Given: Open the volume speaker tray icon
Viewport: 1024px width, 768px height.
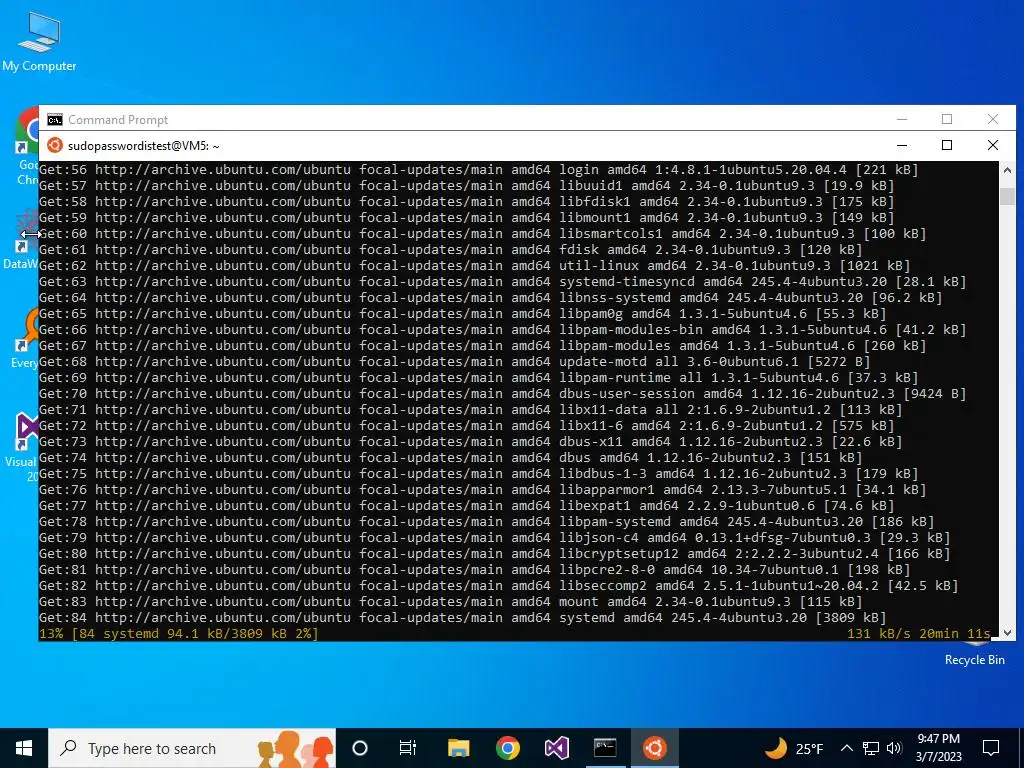Looking at the screenshot, I should pyautogui.click(x=895, y=748).
